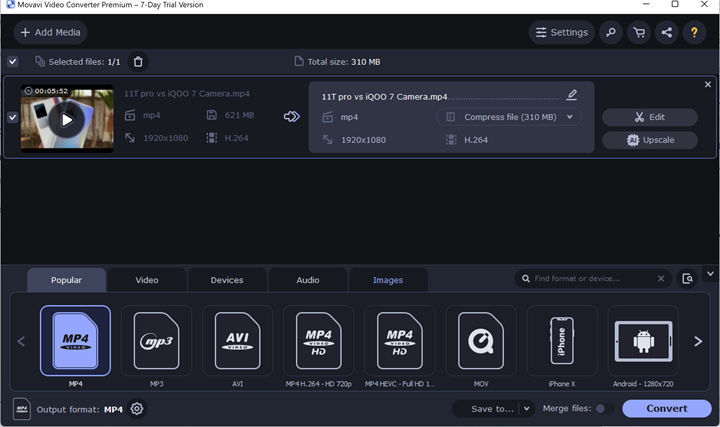The height and width of the screenshot is (427, 720).
Task: Delete selected files with trash icon
Action: (x=138, y=62)
